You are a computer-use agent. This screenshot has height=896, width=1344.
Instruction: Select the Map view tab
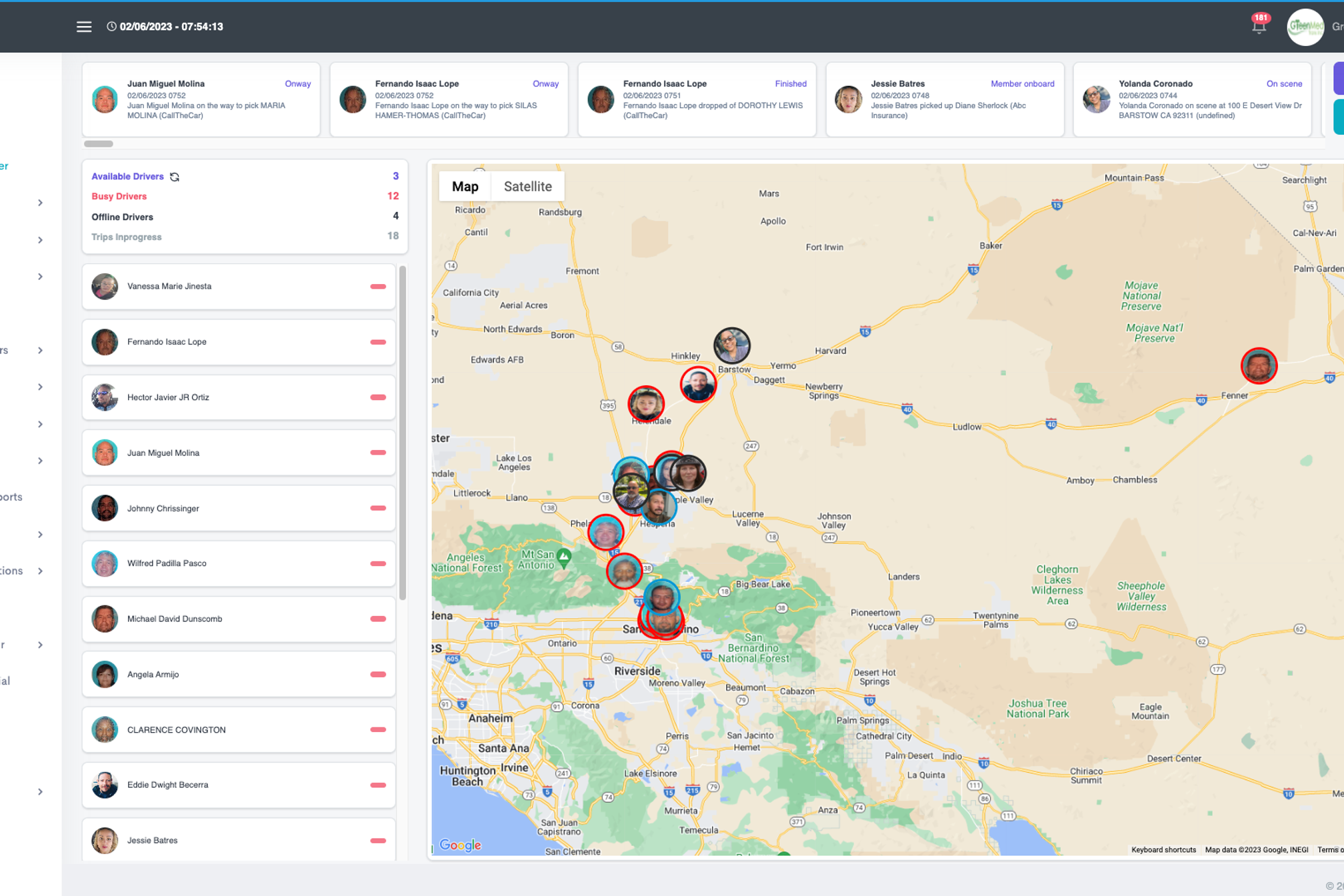coord(465,187)
